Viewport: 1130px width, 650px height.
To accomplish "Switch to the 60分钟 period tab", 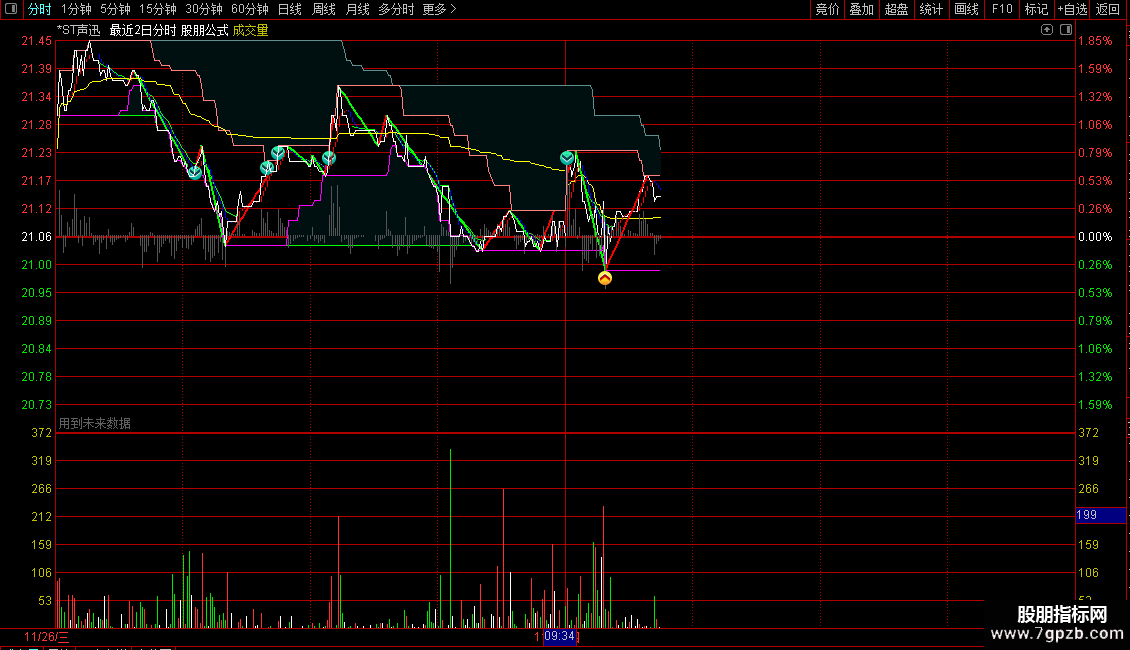I will pyautogui.click(x=250, y=9).
